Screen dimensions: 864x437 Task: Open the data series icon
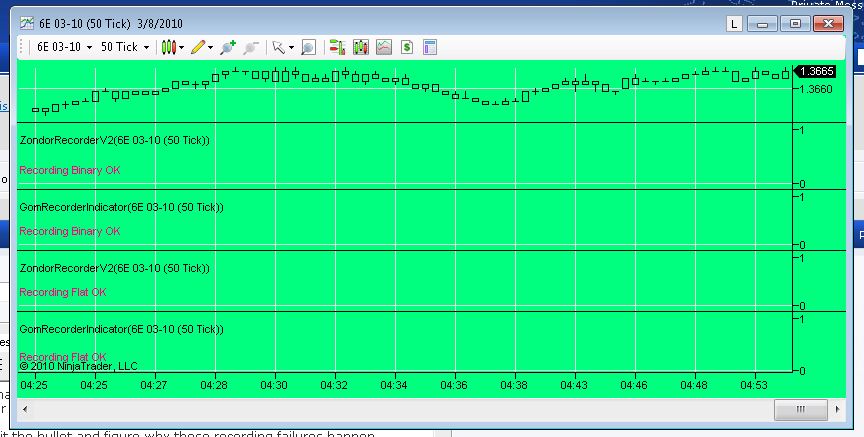coord(361,47)
